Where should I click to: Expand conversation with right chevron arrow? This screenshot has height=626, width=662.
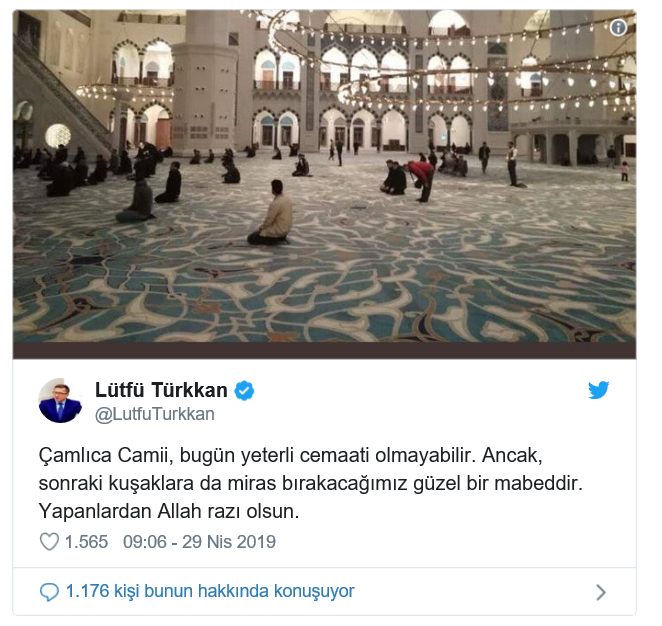tap(601, 592)
